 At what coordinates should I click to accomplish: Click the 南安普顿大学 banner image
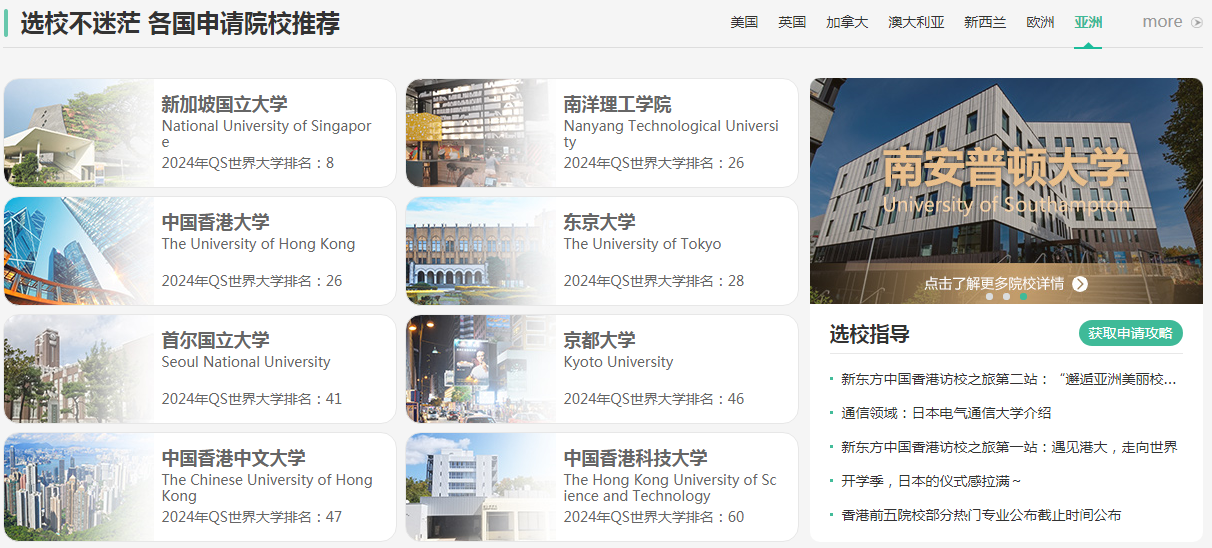[1006, 191]
